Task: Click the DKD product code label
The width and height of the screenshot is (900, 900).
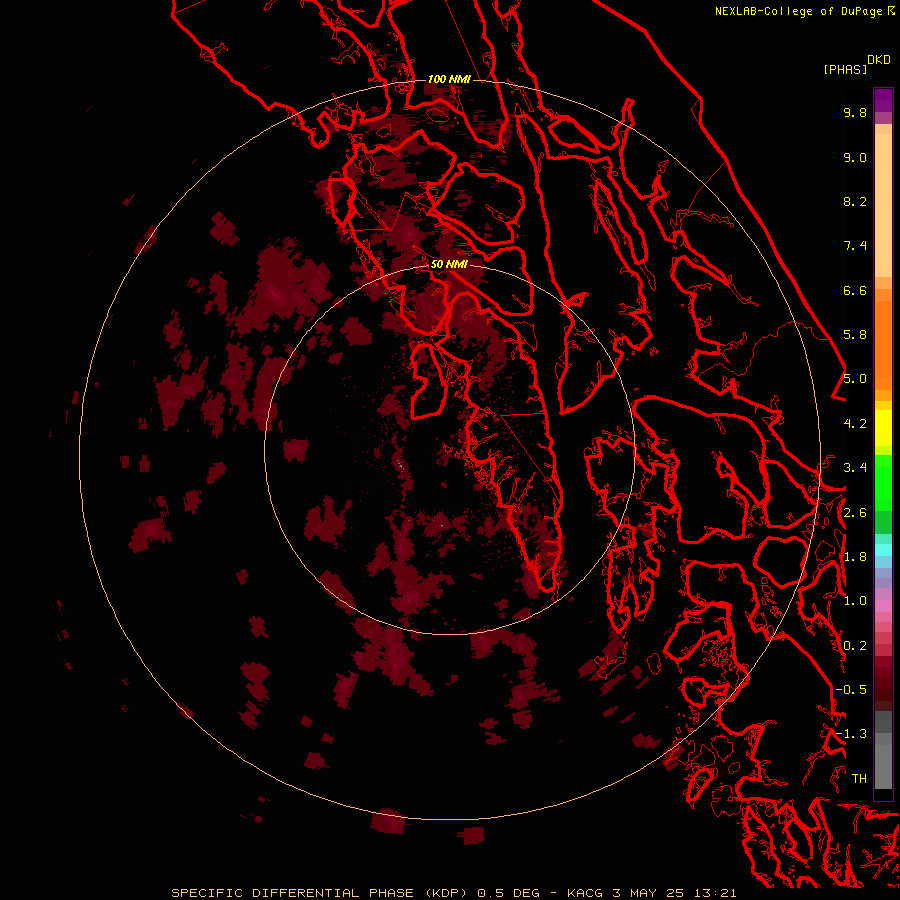Action: point(879,60)
